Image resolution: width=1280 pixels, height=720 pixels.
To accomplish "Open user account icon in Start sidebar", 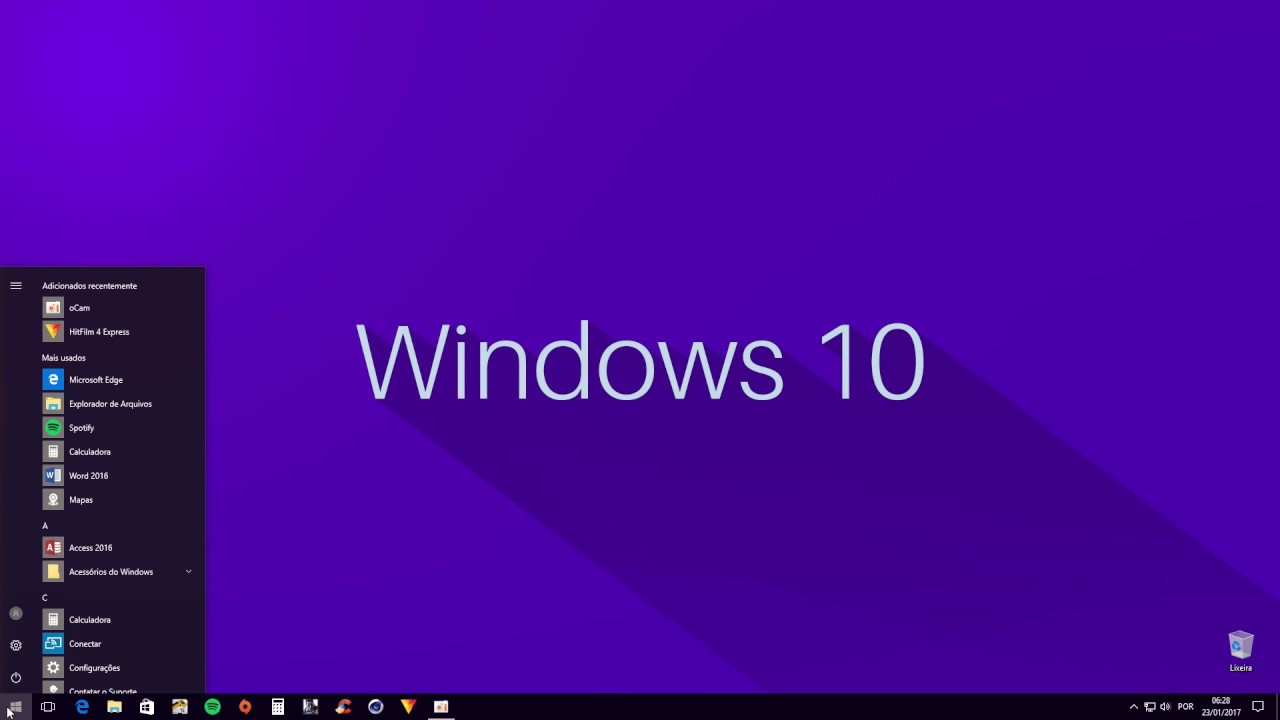I will coord(16,613).
